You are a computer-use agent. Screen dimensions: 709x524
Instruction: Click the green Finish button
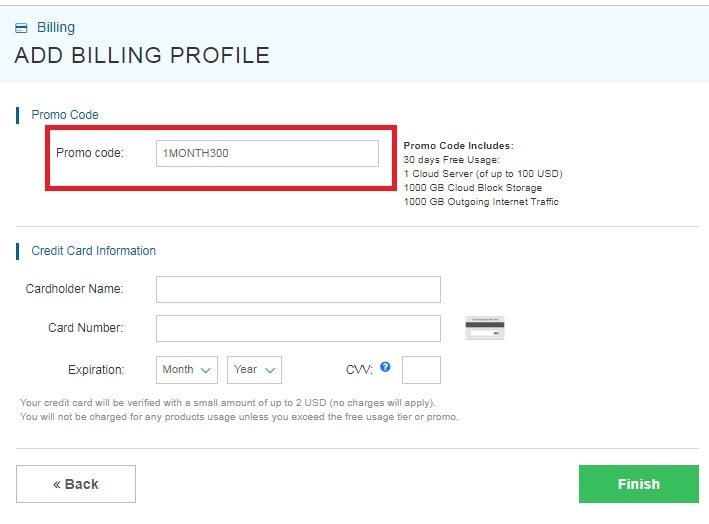(x=638, y=484)
